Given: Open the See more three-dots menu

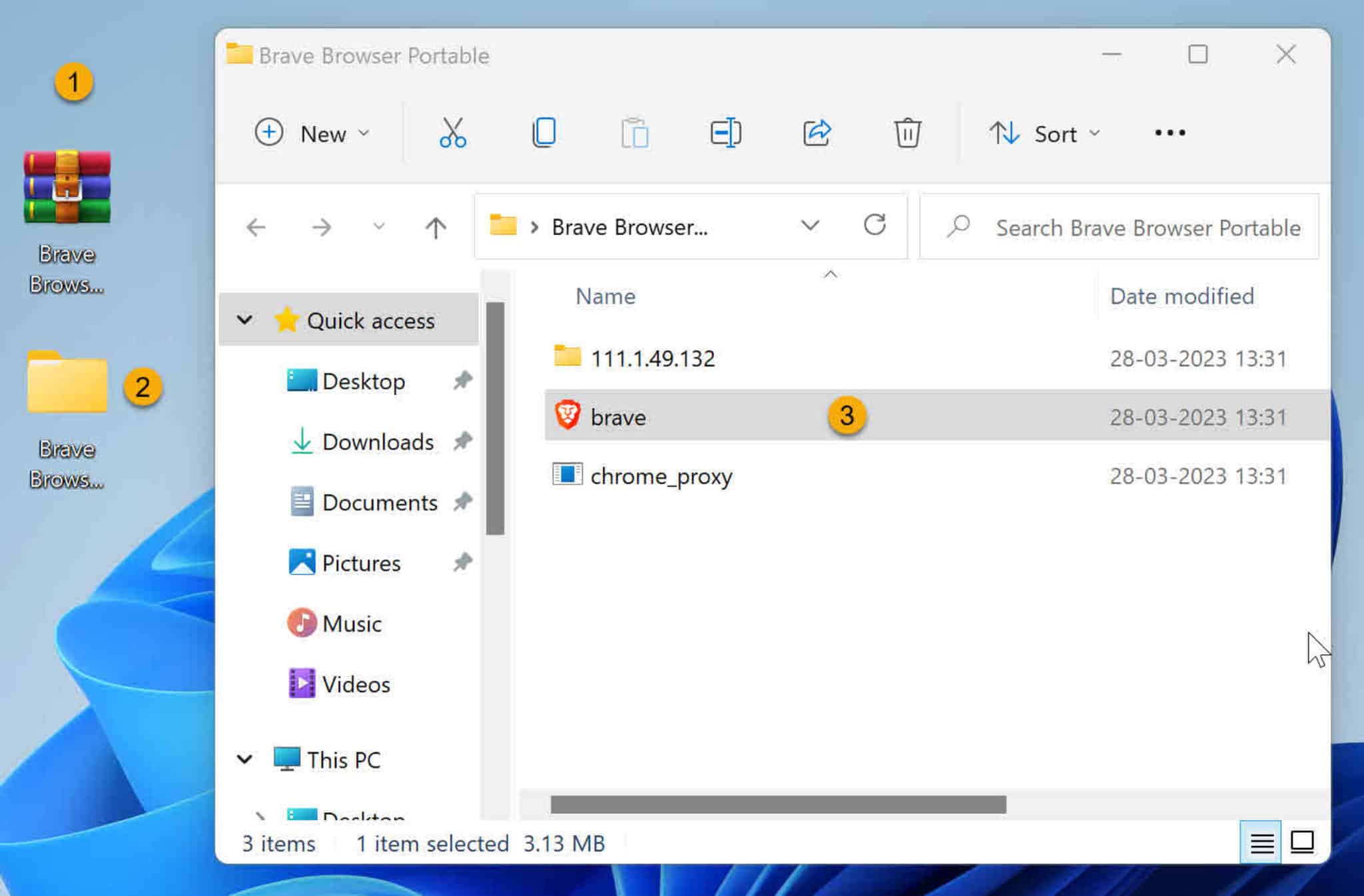Looking at the screenshot, I should 1170,133.
